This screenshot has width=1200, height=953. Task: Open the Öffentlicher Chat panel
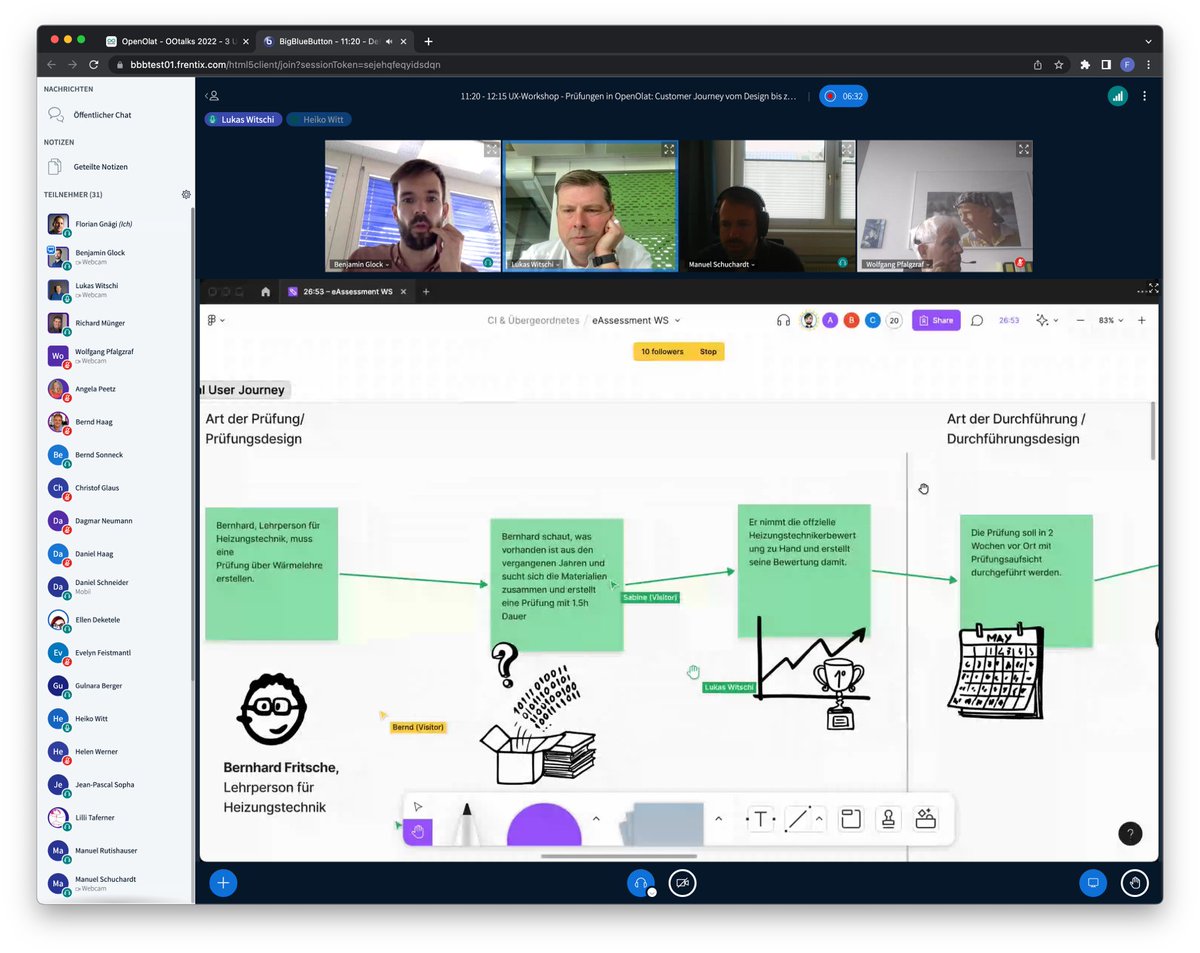point(102,115)
